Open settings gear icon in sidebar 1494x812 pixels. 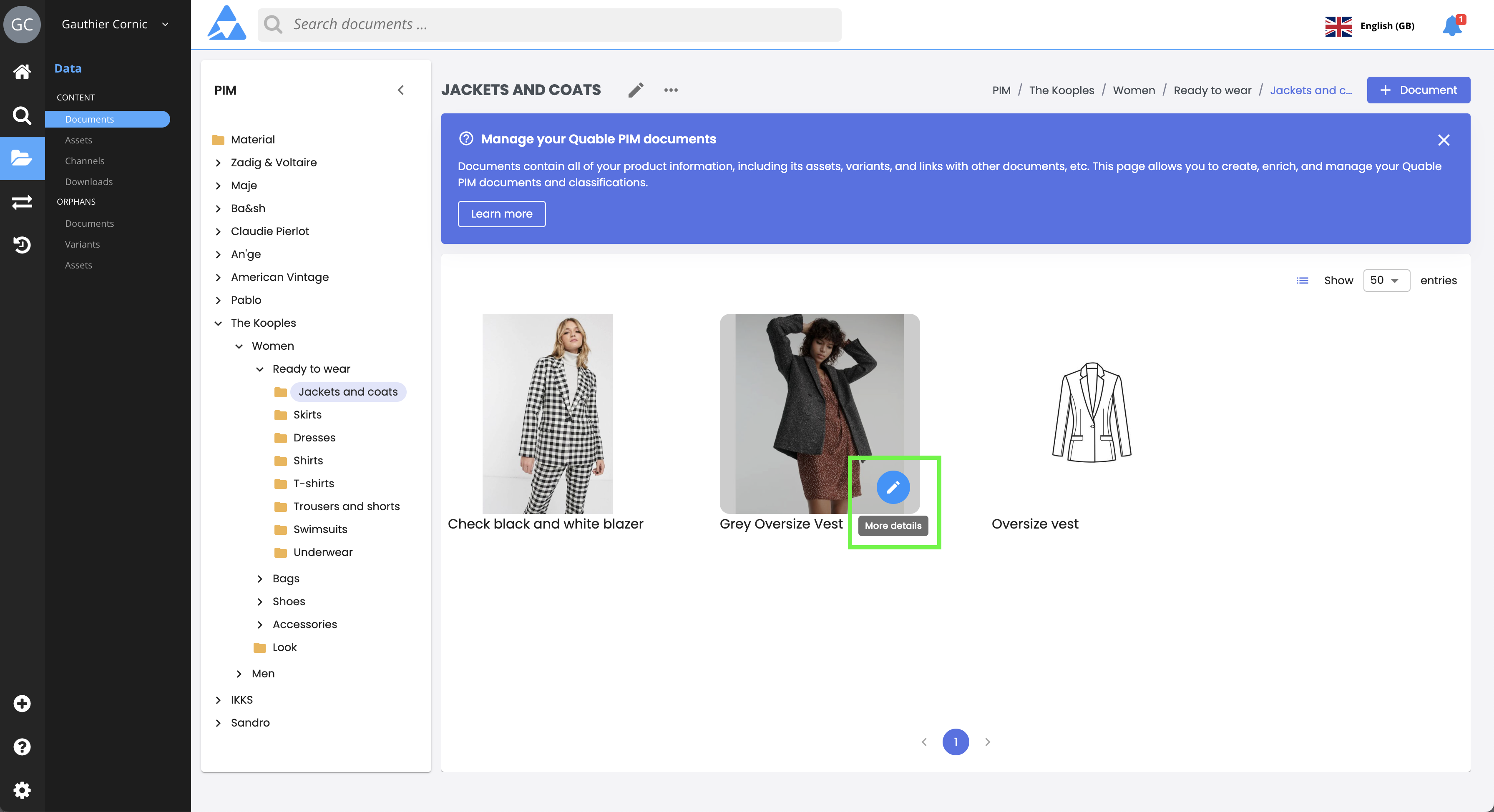tap(22, 790)
